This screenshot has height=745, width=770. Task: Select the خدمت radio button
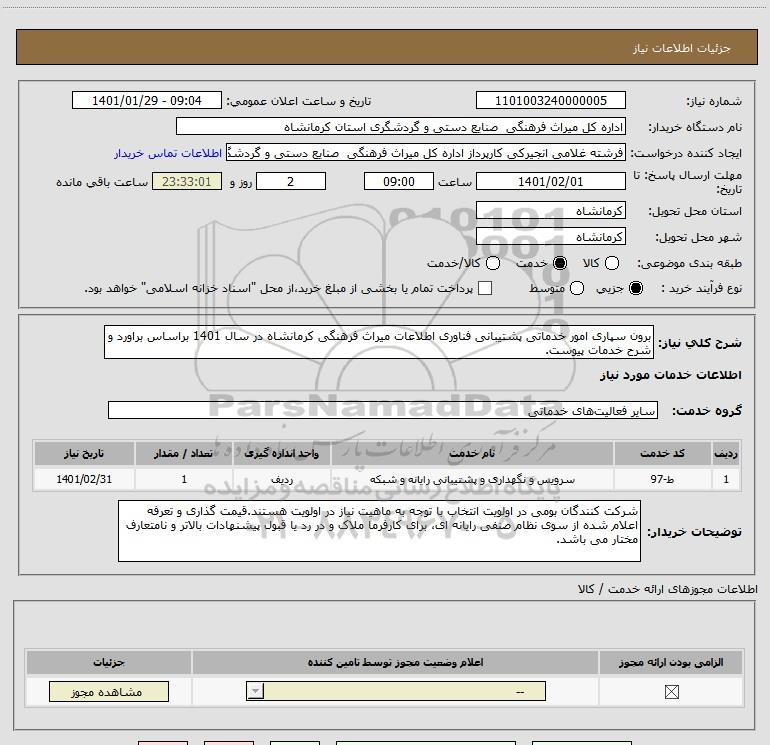click(559, 263)
